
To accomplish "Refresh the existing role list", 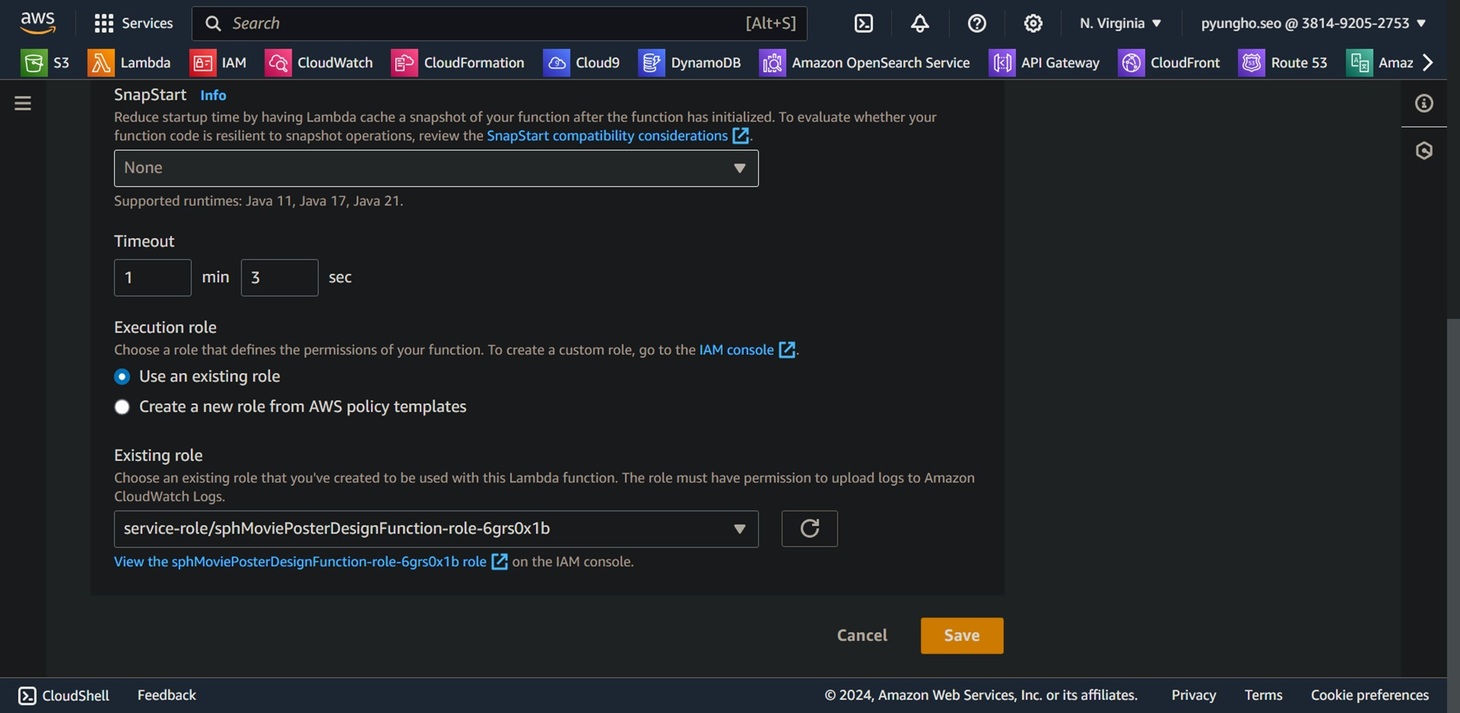I will (x=810, y=529).
